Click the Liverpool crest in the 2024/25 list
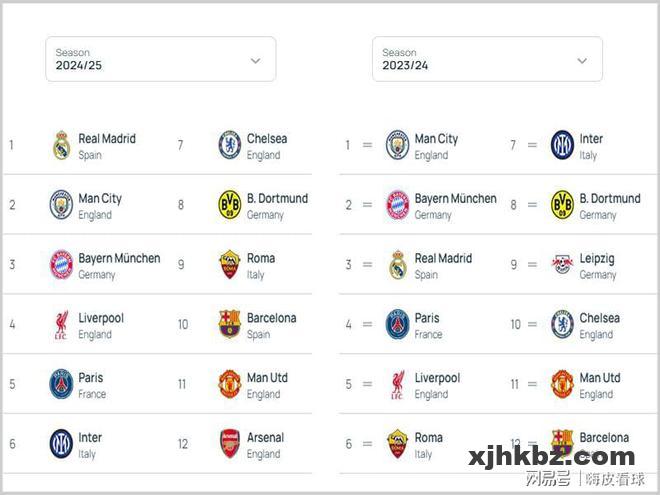Image resolution: width=660 pixels, height=495 pixels. pos(61,325)
